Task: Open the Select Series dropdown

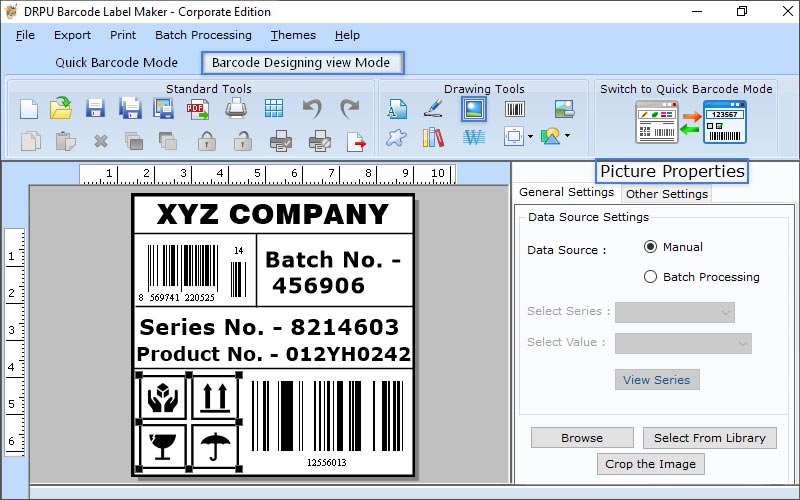Action: tap(674, 312)
